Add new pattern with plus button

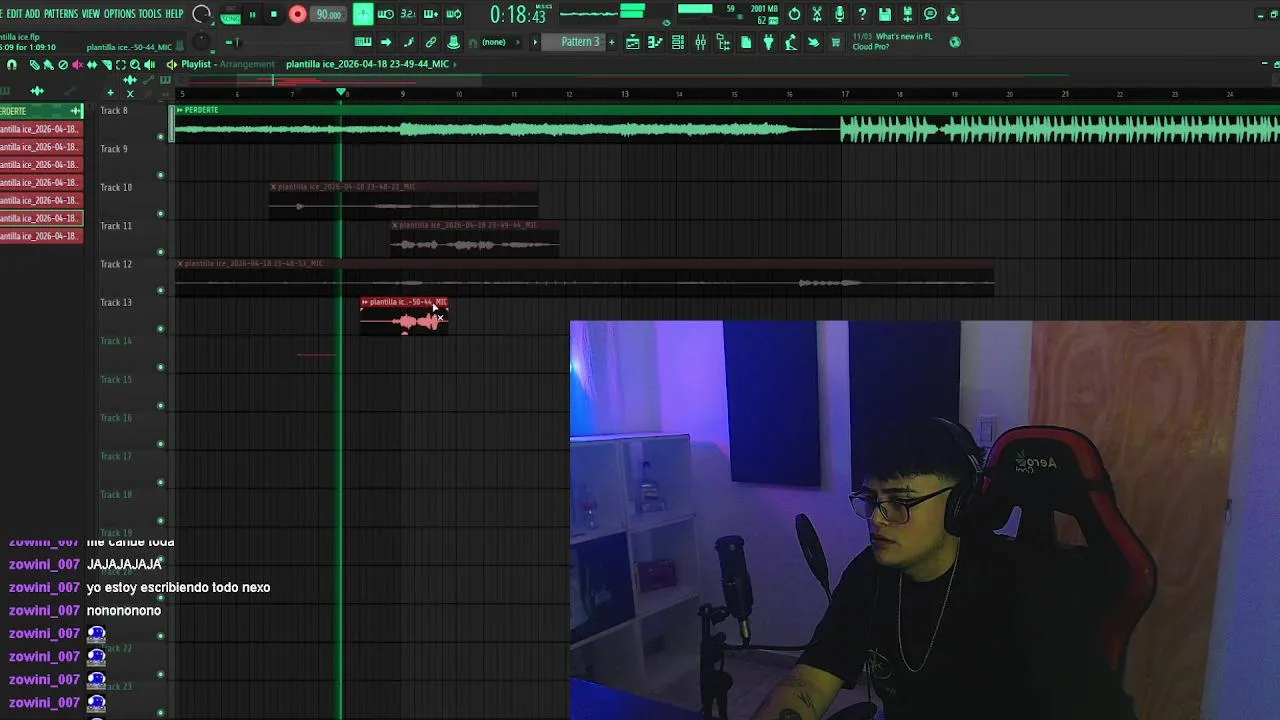611,42
